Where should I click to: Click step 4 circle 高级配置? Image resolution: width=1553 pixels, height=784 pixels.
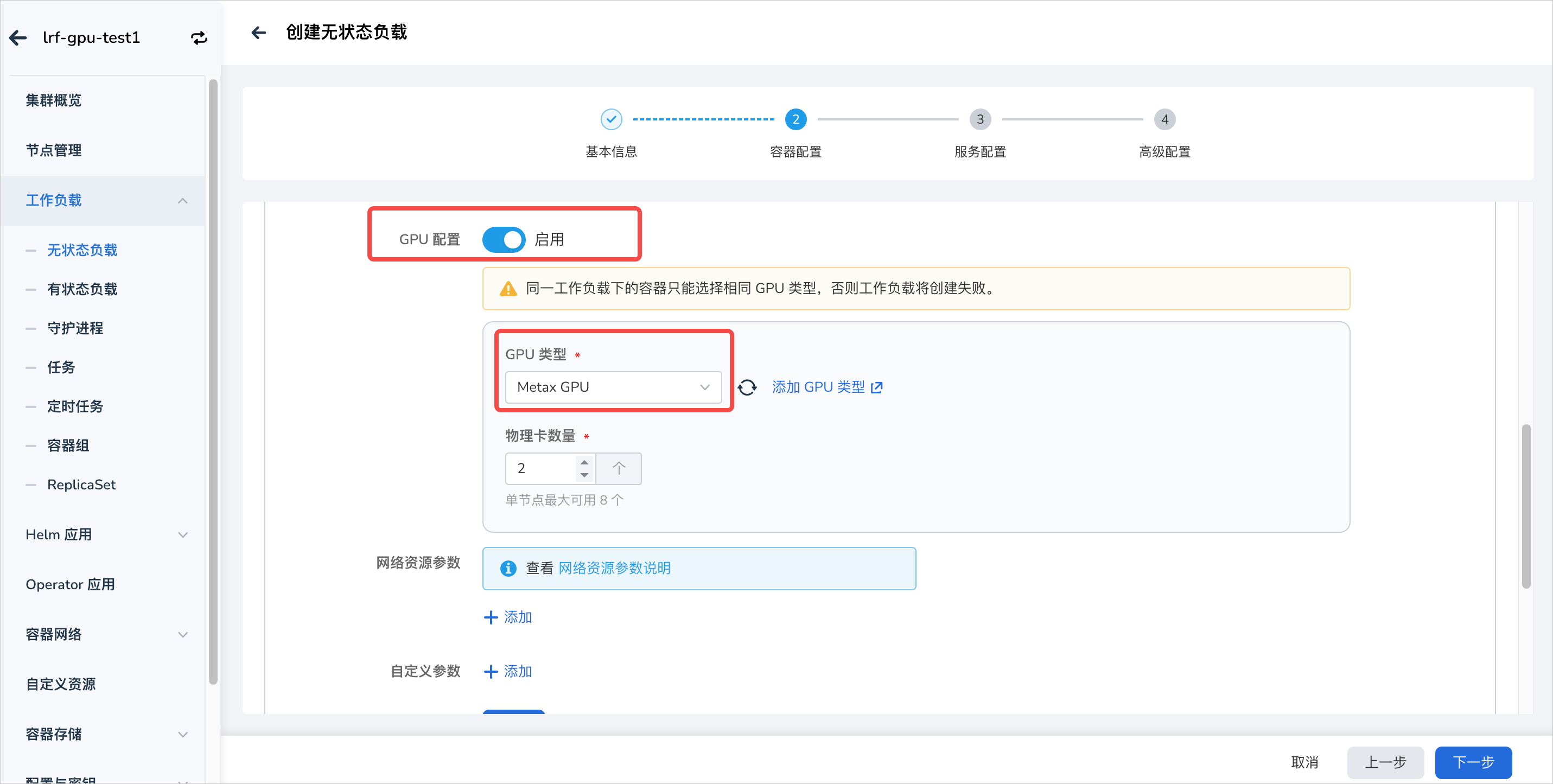click(1164, 119)
